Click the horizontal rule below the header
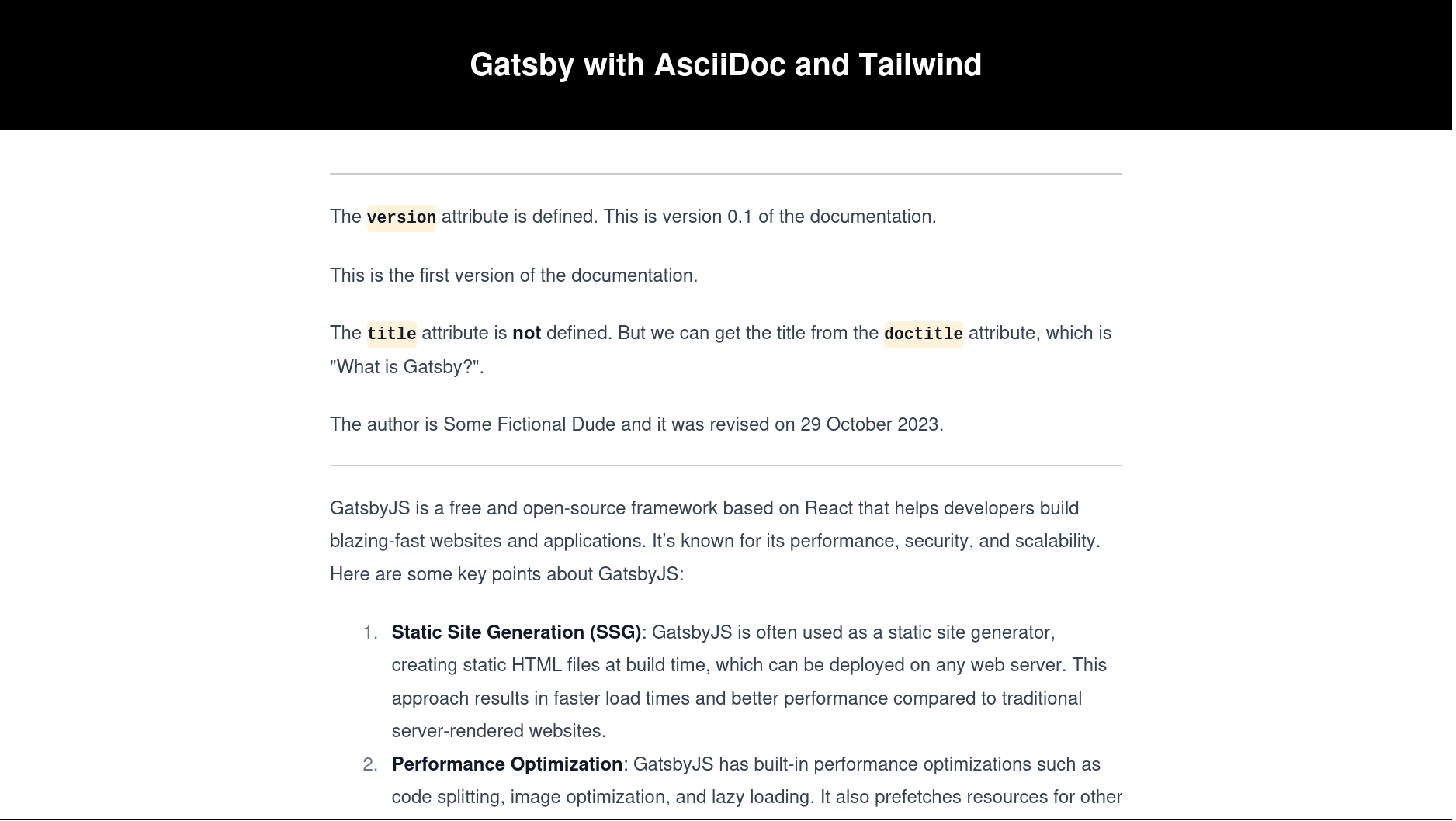 726,174
